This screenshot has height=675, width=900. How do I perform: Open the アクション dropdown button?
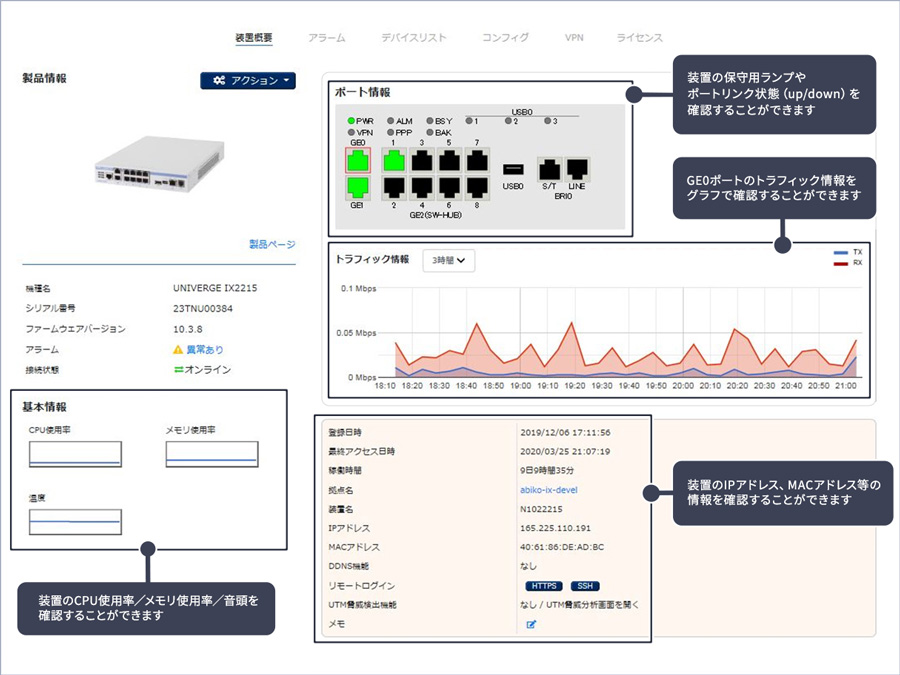(248, 80)
